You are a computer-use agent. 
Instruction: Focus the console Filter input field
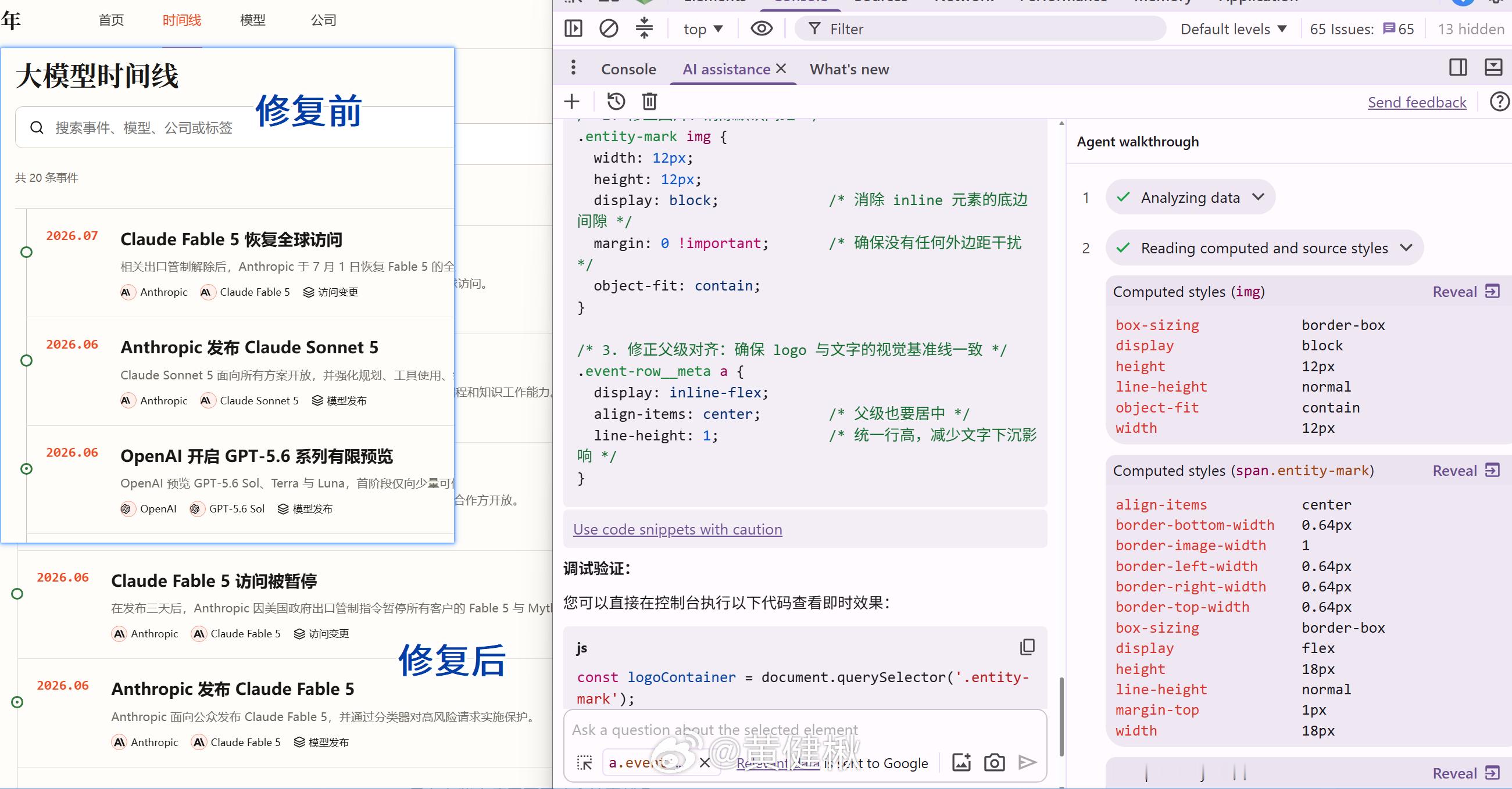pyautogui.click(x=980, y=28)
